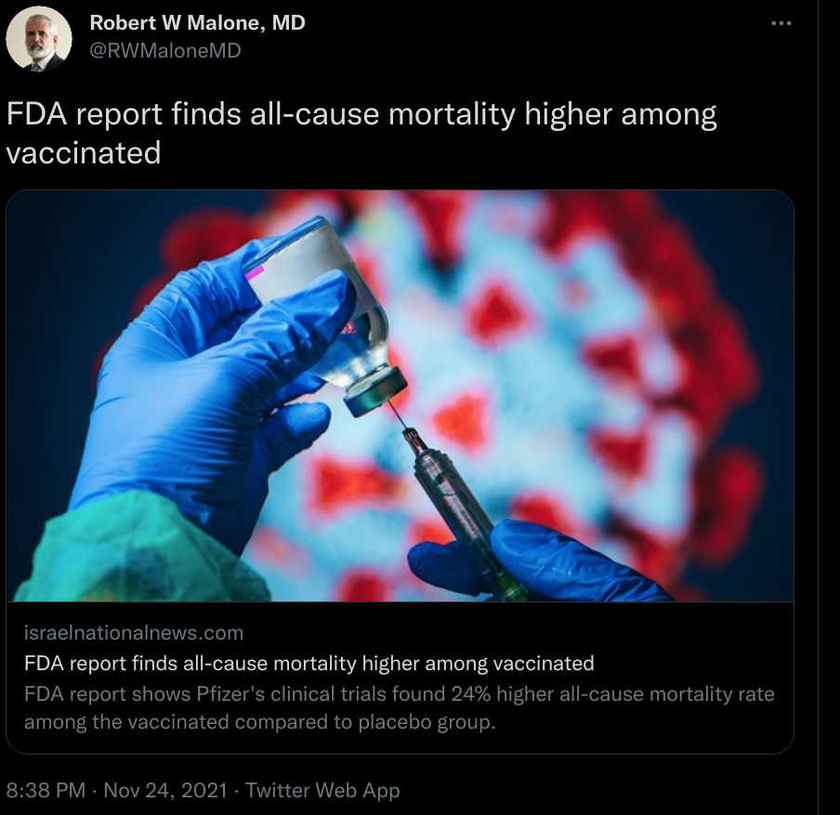Open the israelnationalnews.com domain link
Image resolution: width=840 pixels, height=815 pixels.
click(x=134, y=633)
